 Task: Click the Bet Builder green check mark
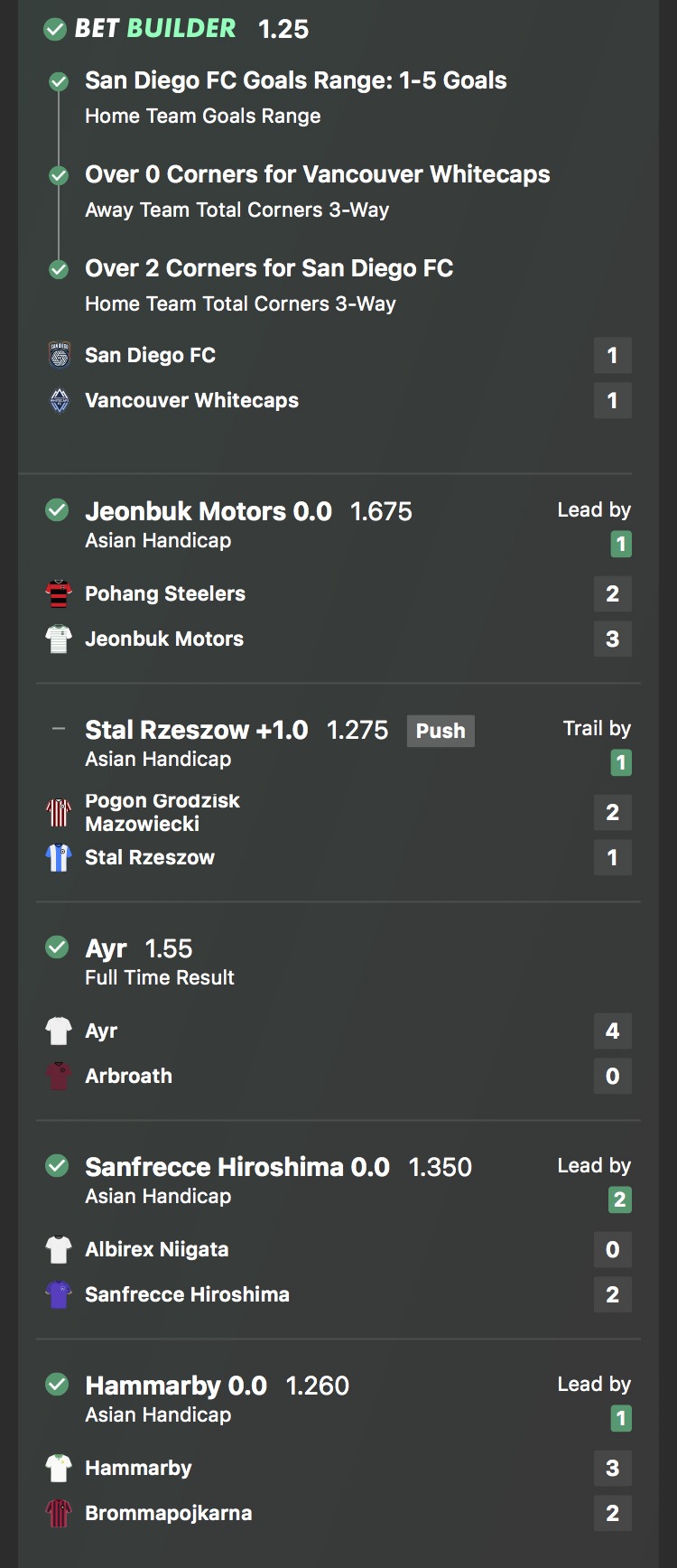point(55,30)
